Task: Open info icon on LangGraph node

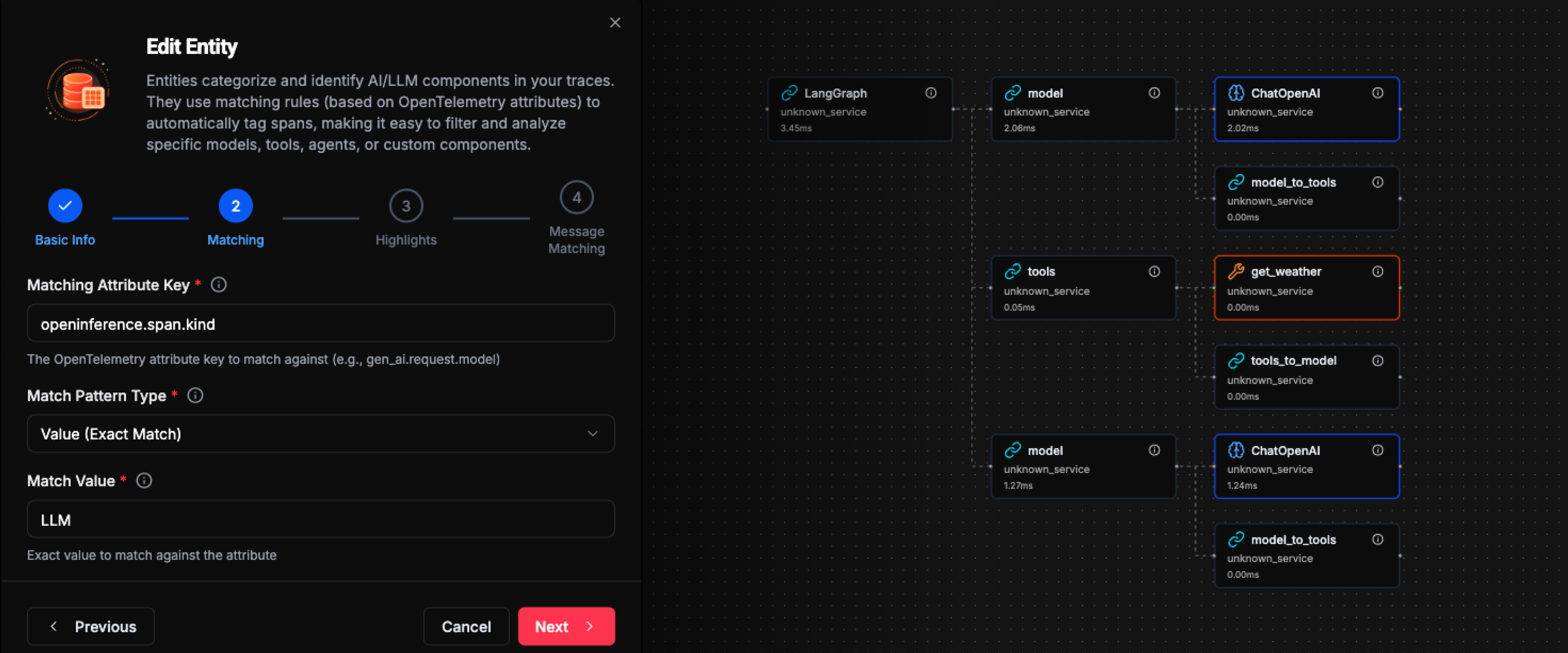Action: 931,93
